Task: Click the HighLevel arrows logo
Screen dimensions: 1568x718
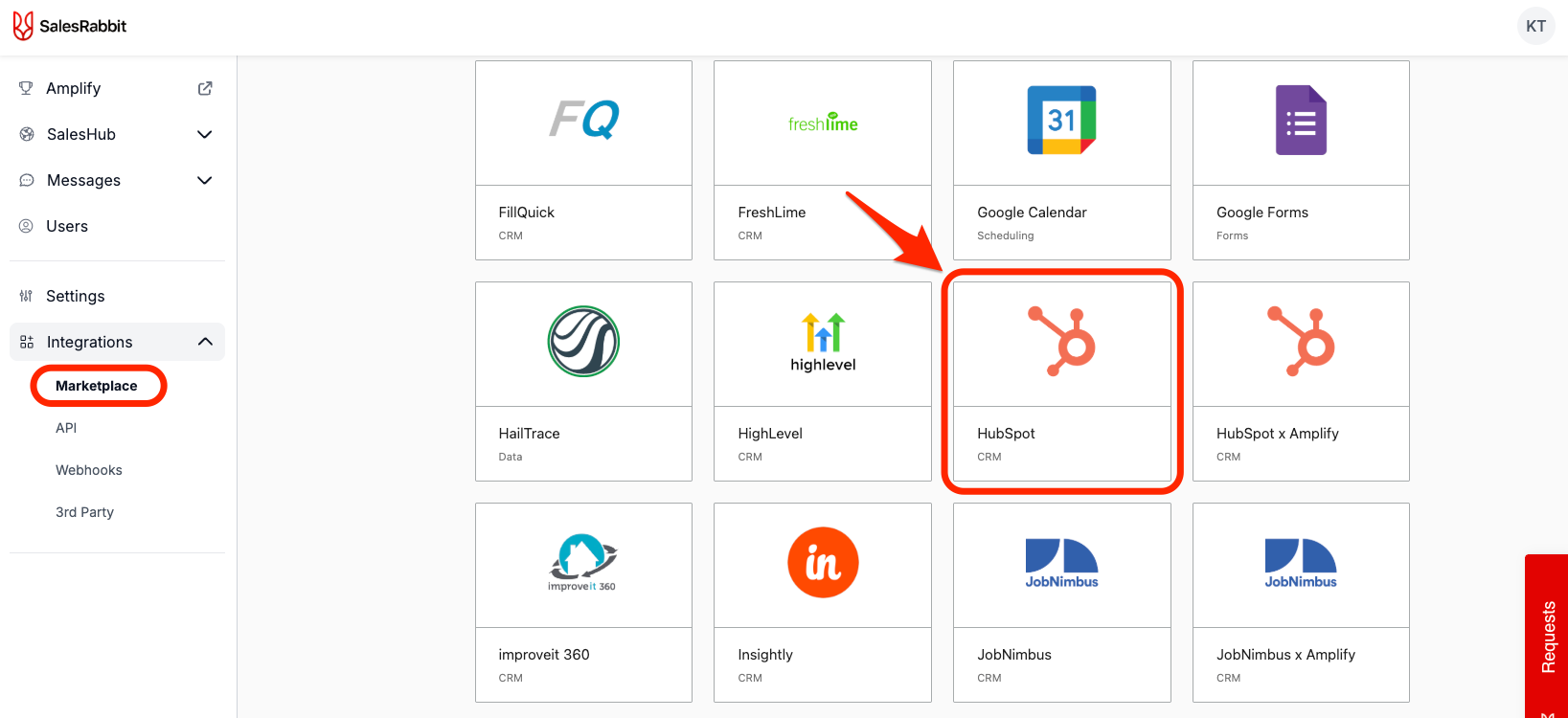Action: tap(823, 342)
